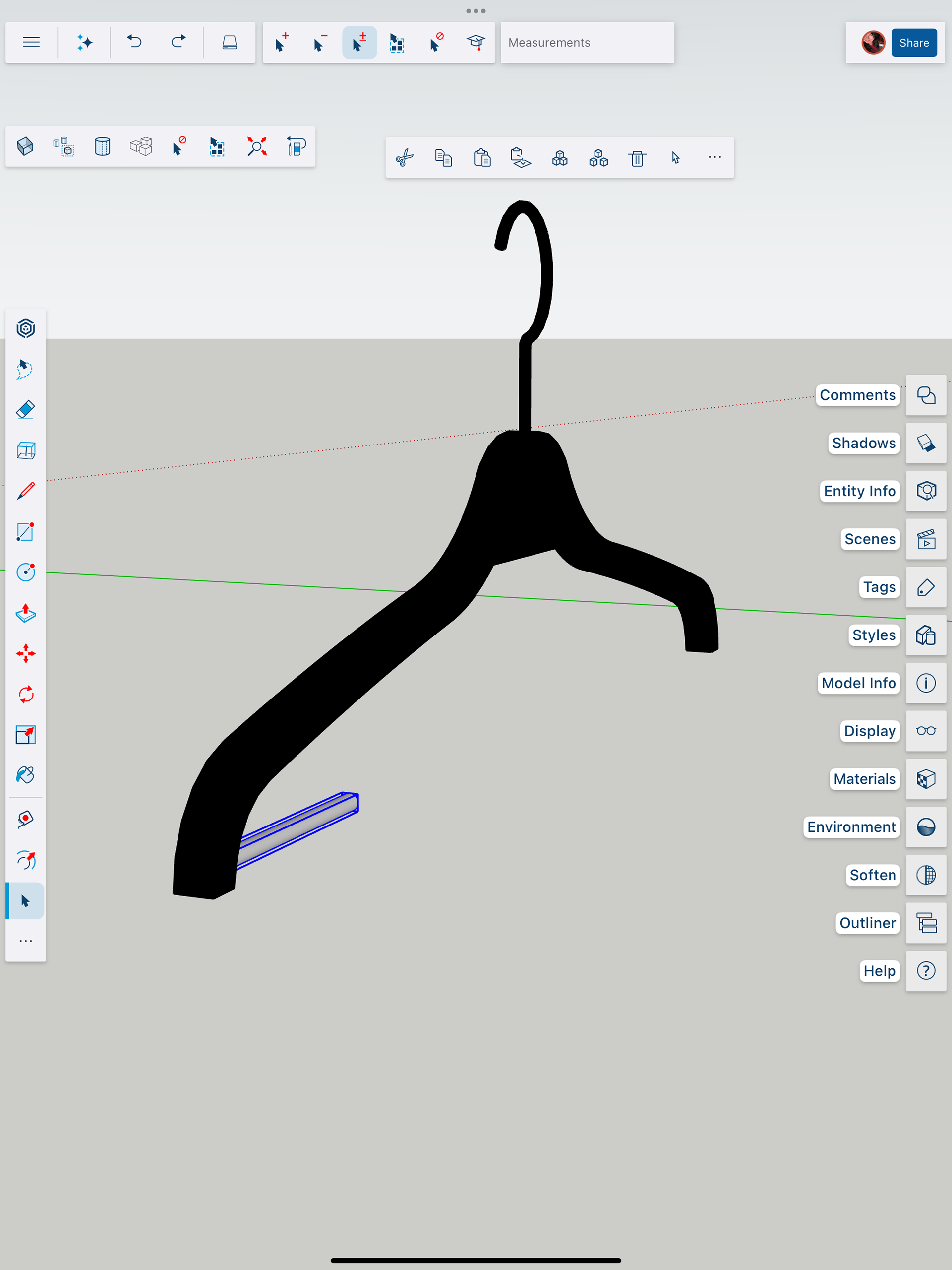Image resolution: width=952 pixels, height=1270 pixels.
Task: Select the Eraser tool
Action: (x=25, y=410)
